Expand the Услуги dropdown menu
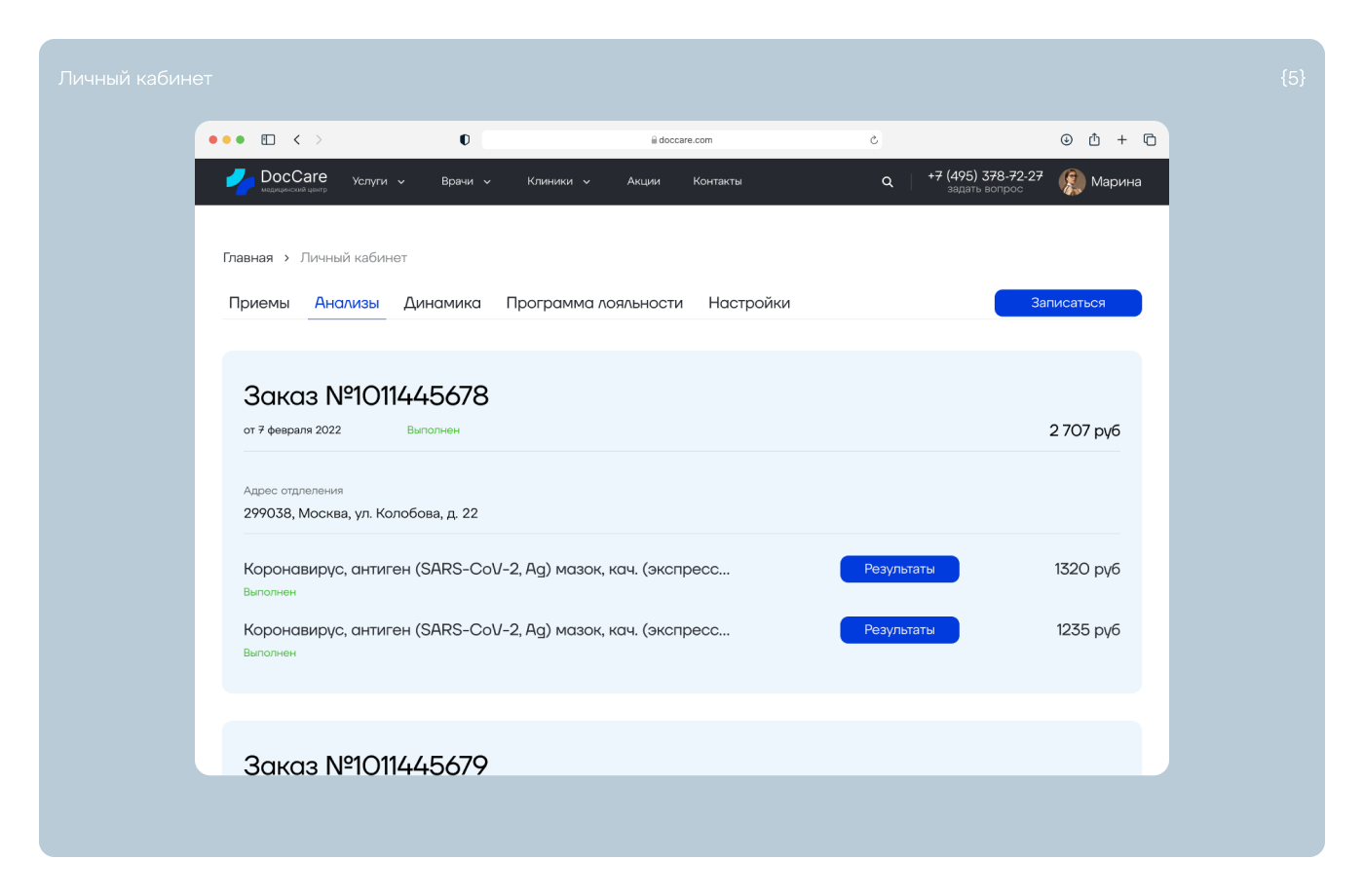Image resolution: width=1364 pixels, height=896 pixels. 378,182
